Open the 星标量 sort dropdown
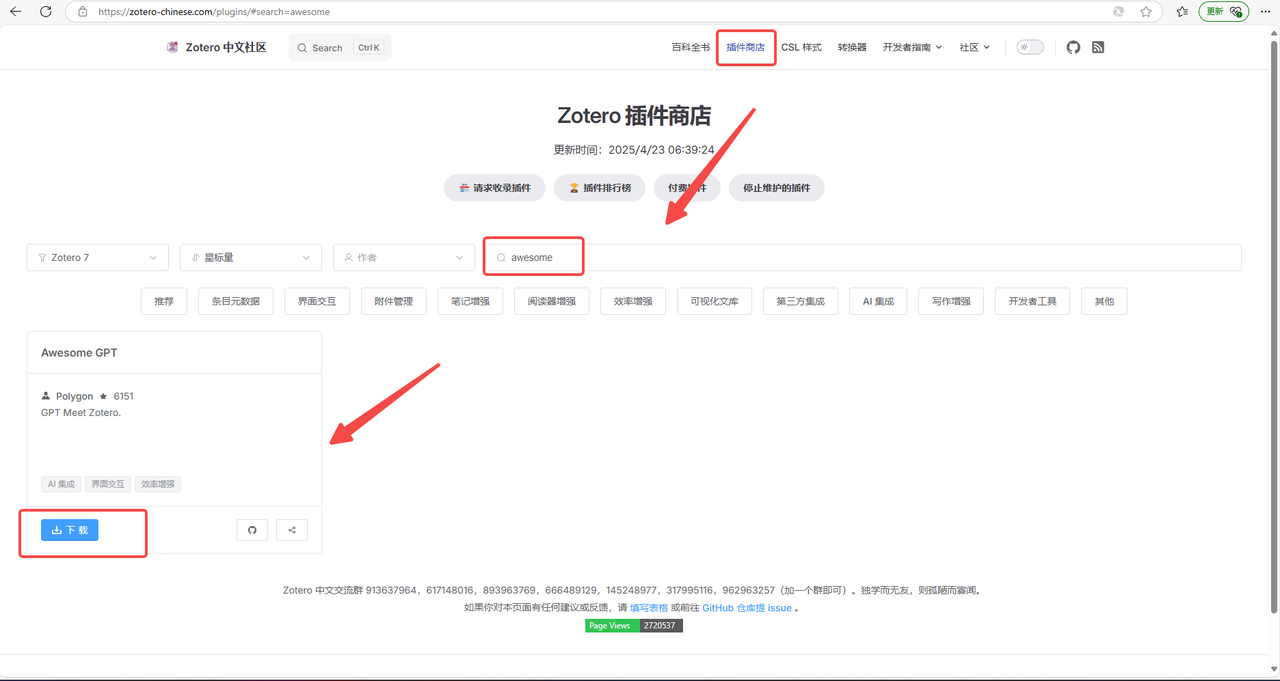1280x681 pixels. [x=251, y=257]
